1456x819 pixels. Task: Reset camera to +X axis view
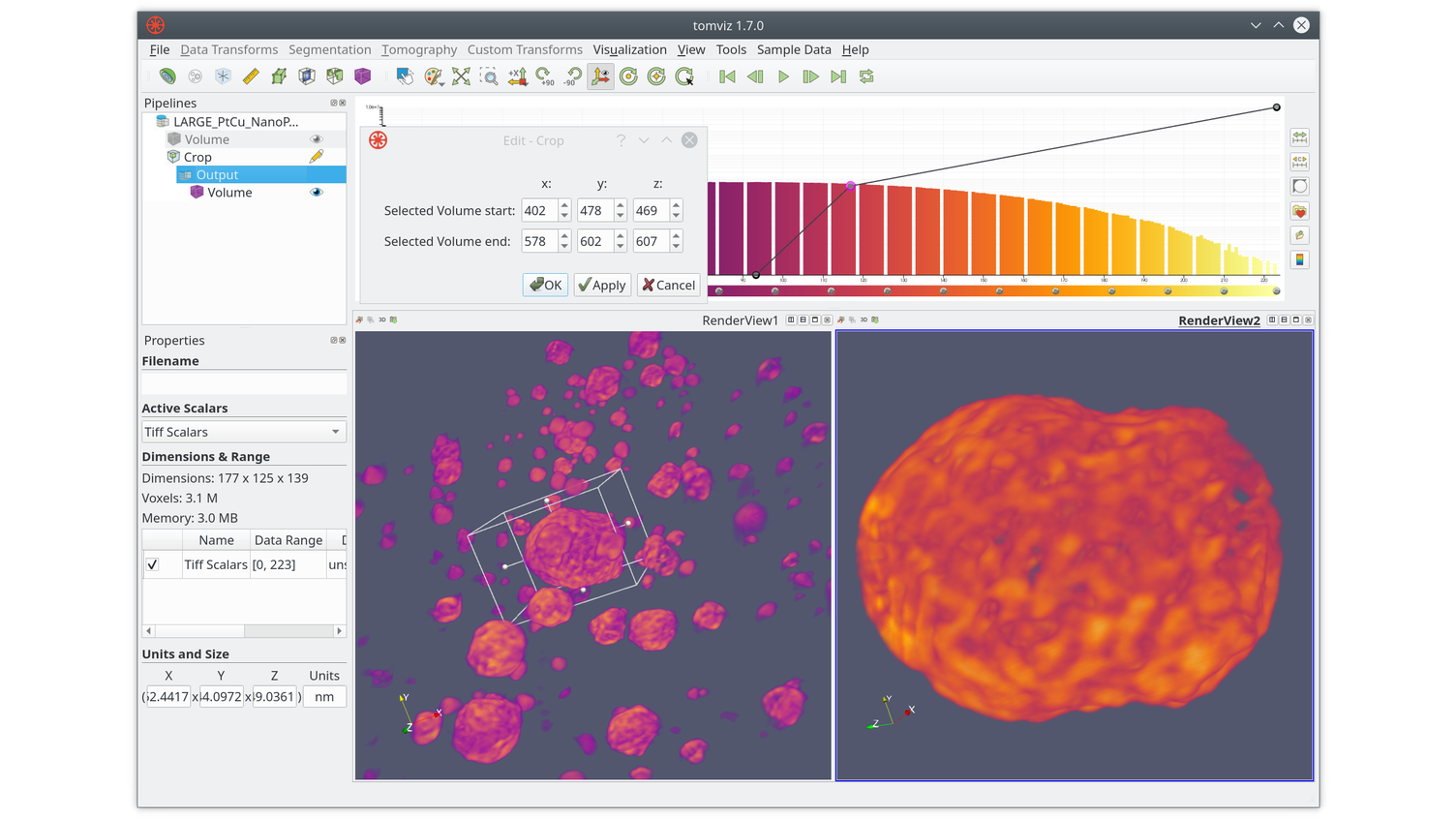click(x=516, y=76)
